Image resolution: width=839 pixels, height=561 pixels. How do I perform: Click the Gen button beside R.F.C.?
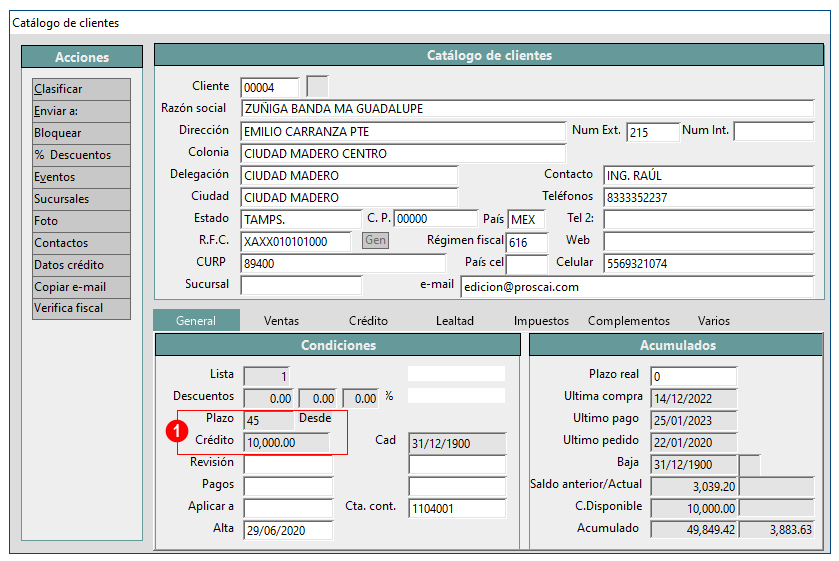(376, 240)
